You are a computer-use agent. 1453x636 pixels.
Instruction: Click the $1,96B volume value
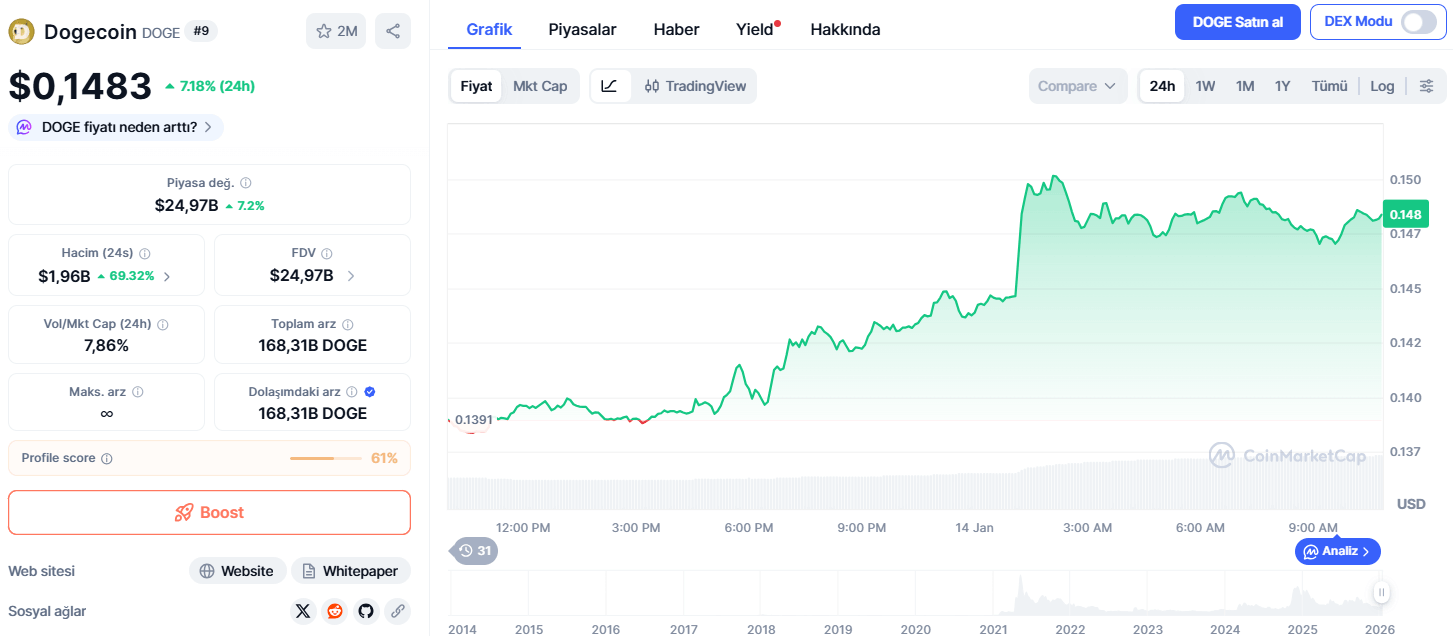(64, 276)
